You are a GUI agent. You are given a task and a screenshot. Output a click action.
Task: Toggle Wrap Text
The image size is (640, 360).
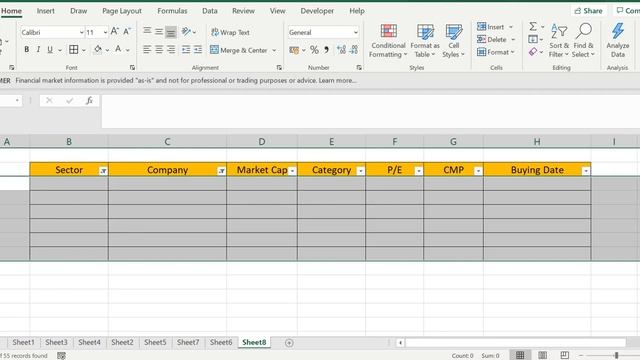coord(230,32)
